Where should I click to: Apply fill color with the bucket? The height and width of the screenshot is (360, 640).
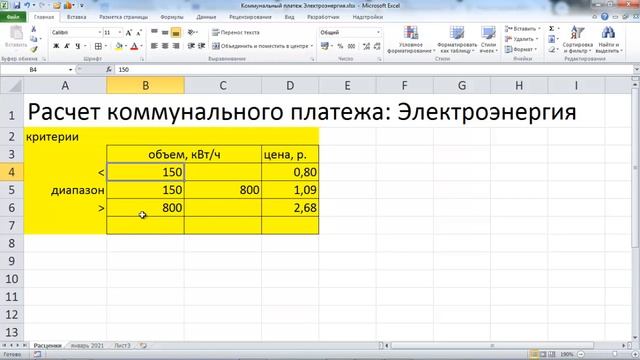[118, 46]
